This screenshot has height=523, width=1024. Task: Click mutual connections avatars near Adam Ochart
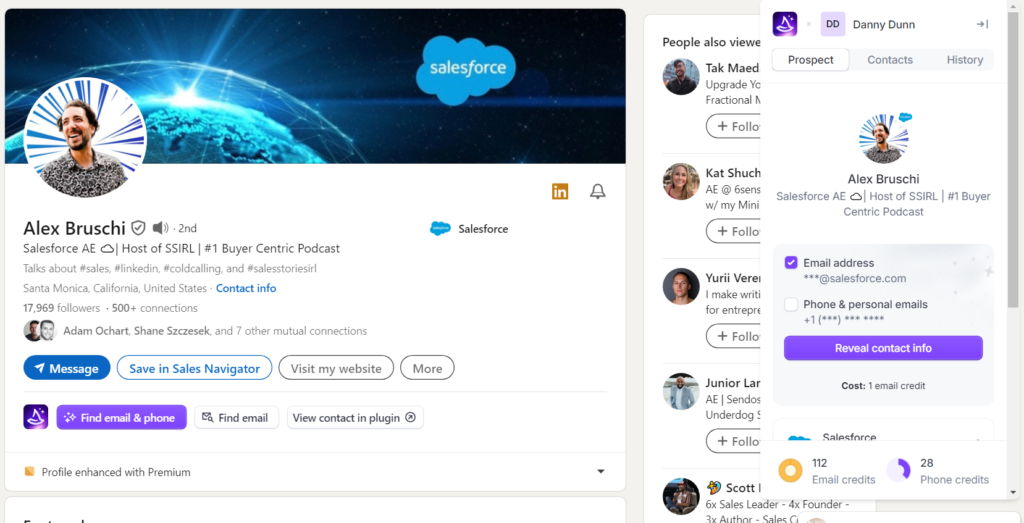pos(40,331)
